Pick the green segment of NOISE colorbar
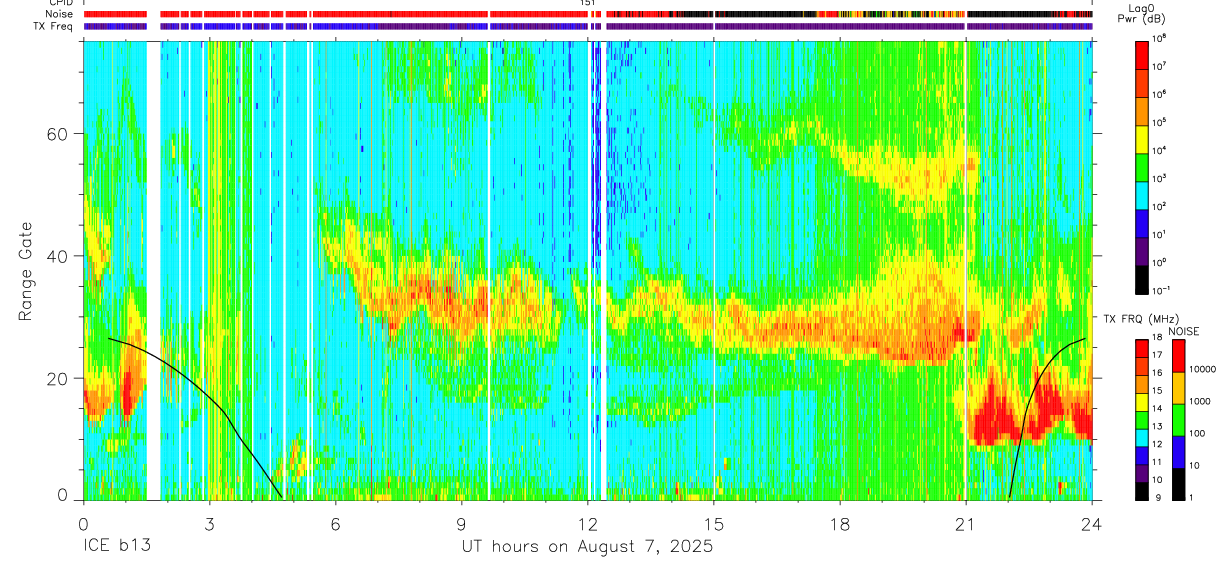This screenshot has height=567, width=1228. [1177, 420]
